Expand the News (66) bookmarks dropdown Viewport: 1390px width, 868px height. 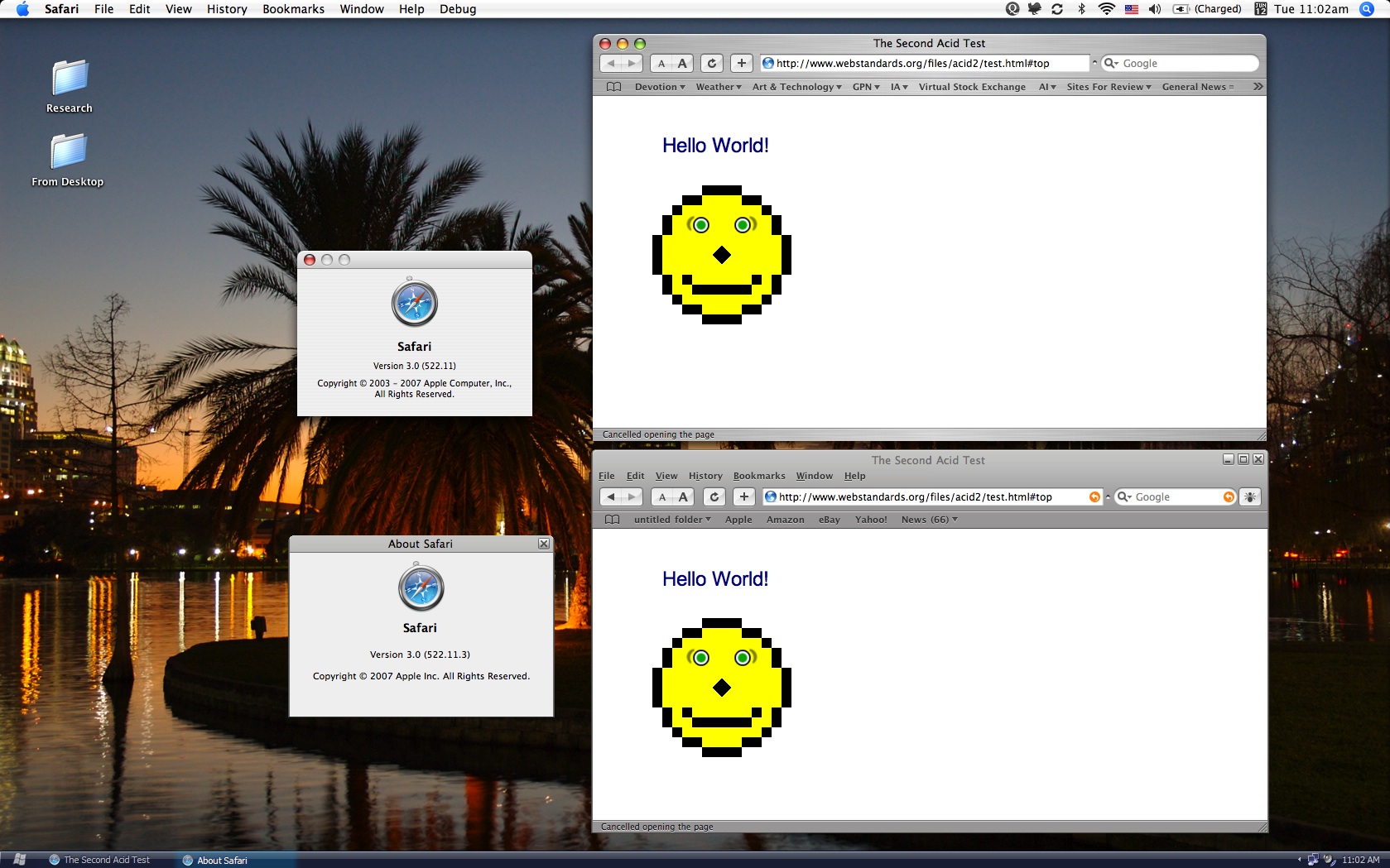[929, 520]
